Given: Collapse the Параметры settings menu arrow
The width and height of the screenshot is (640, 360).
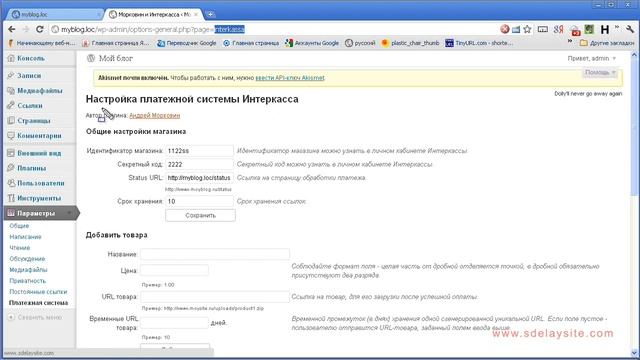Looking at the screenshot, I should [x=69, y=213].
